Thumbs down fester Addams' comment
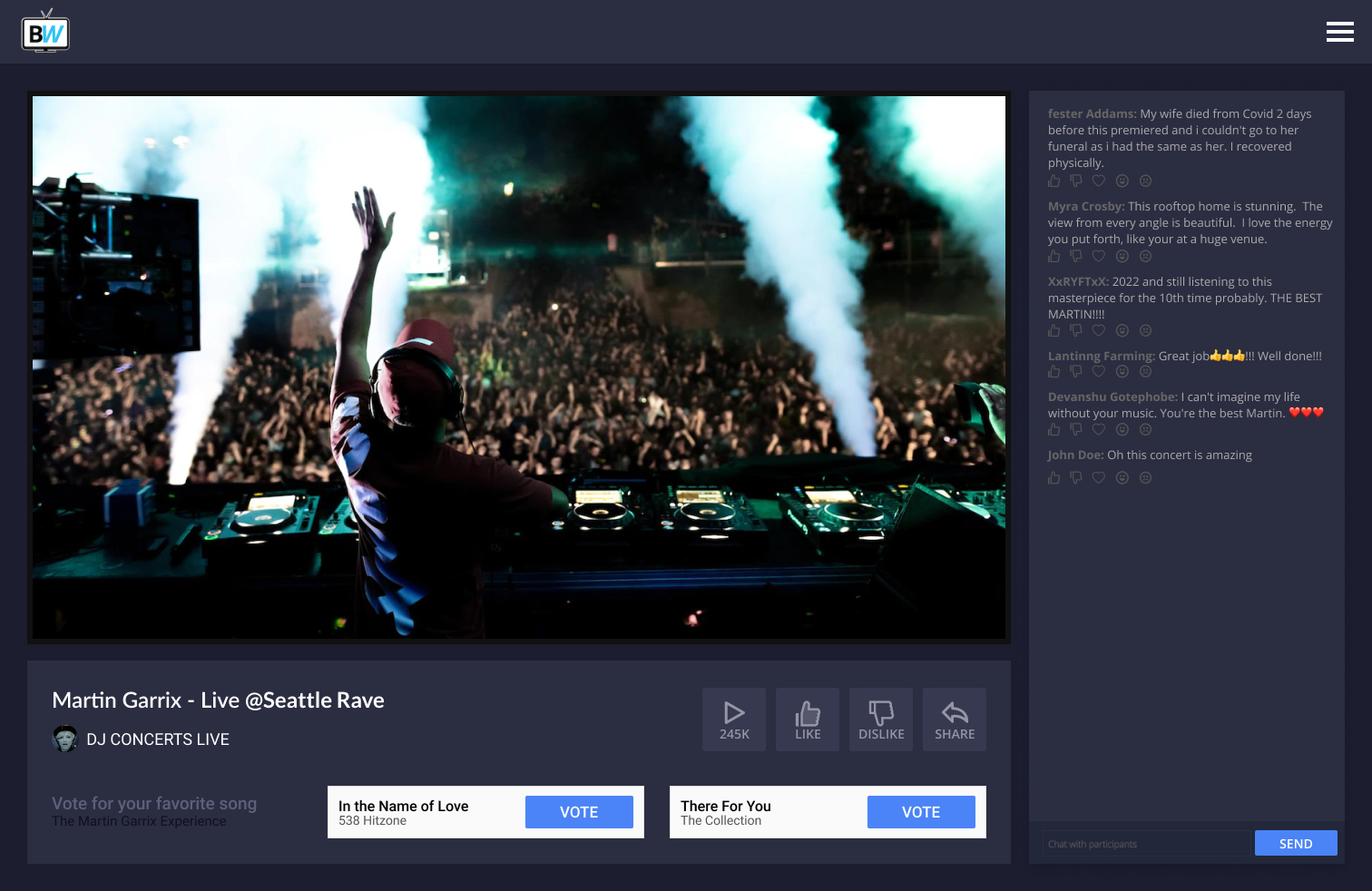The image size is (1372, 891). pyautogui.click(x=1076, y=181)
